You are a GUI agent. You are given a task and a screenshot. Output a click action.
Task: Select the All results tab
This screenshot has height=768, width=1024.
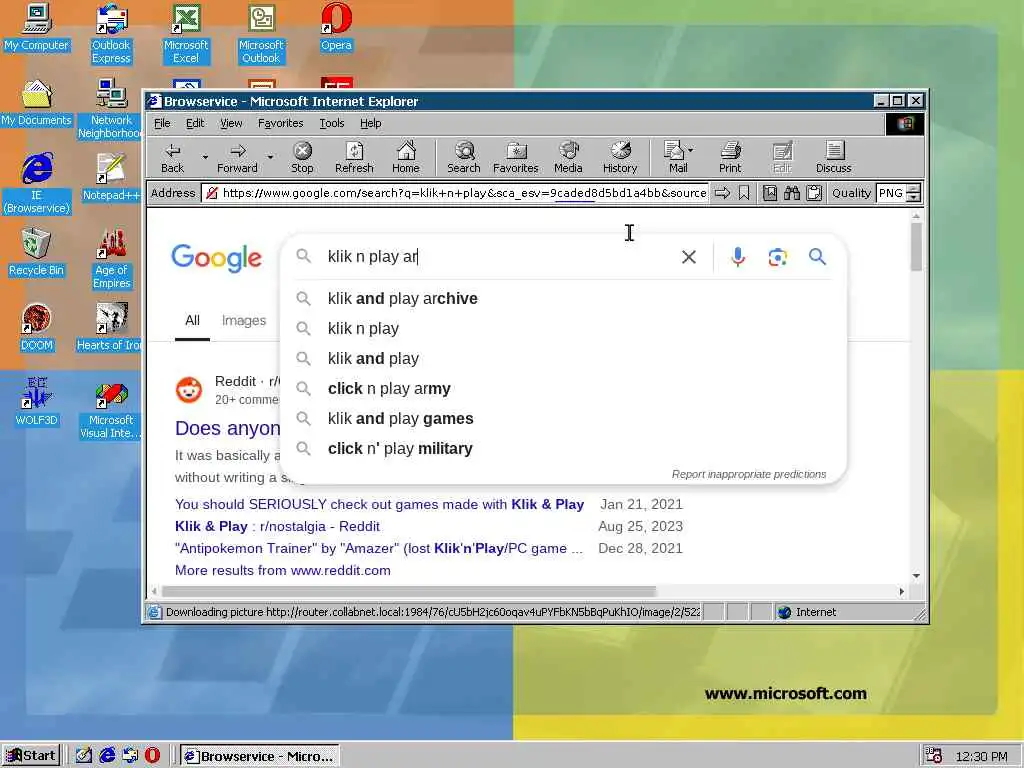coord(192,321)
